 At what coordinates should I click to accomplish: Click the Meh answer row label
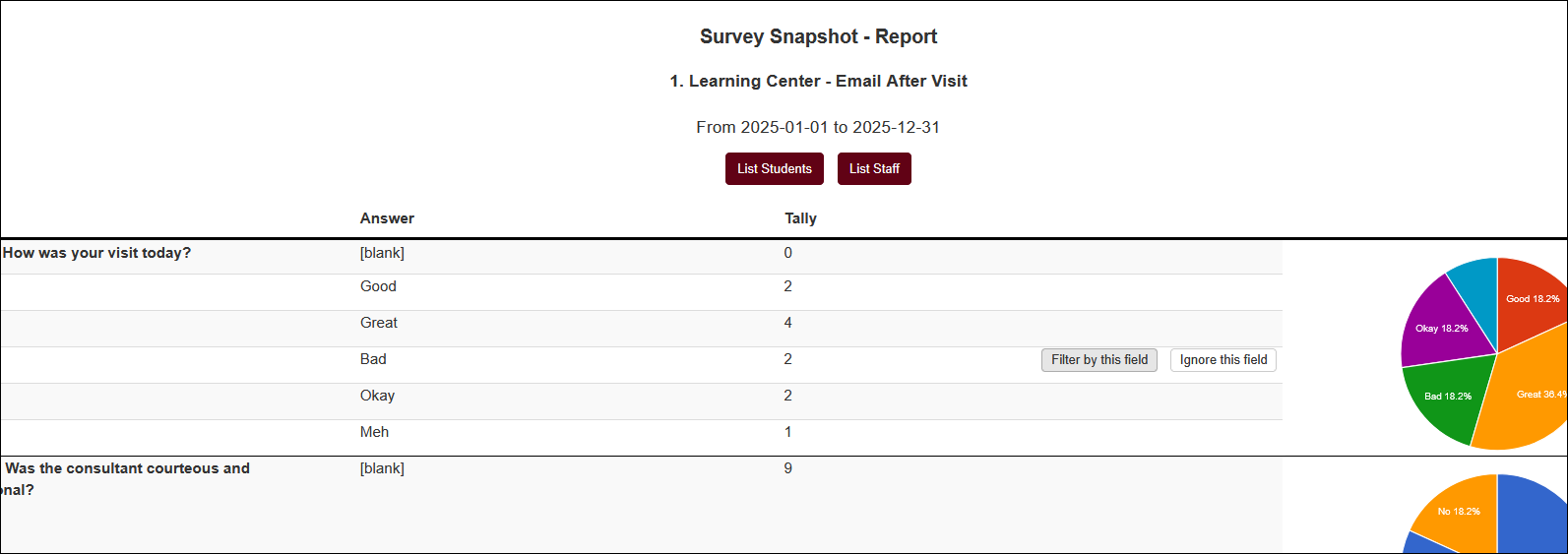click(x=374, y=432)
